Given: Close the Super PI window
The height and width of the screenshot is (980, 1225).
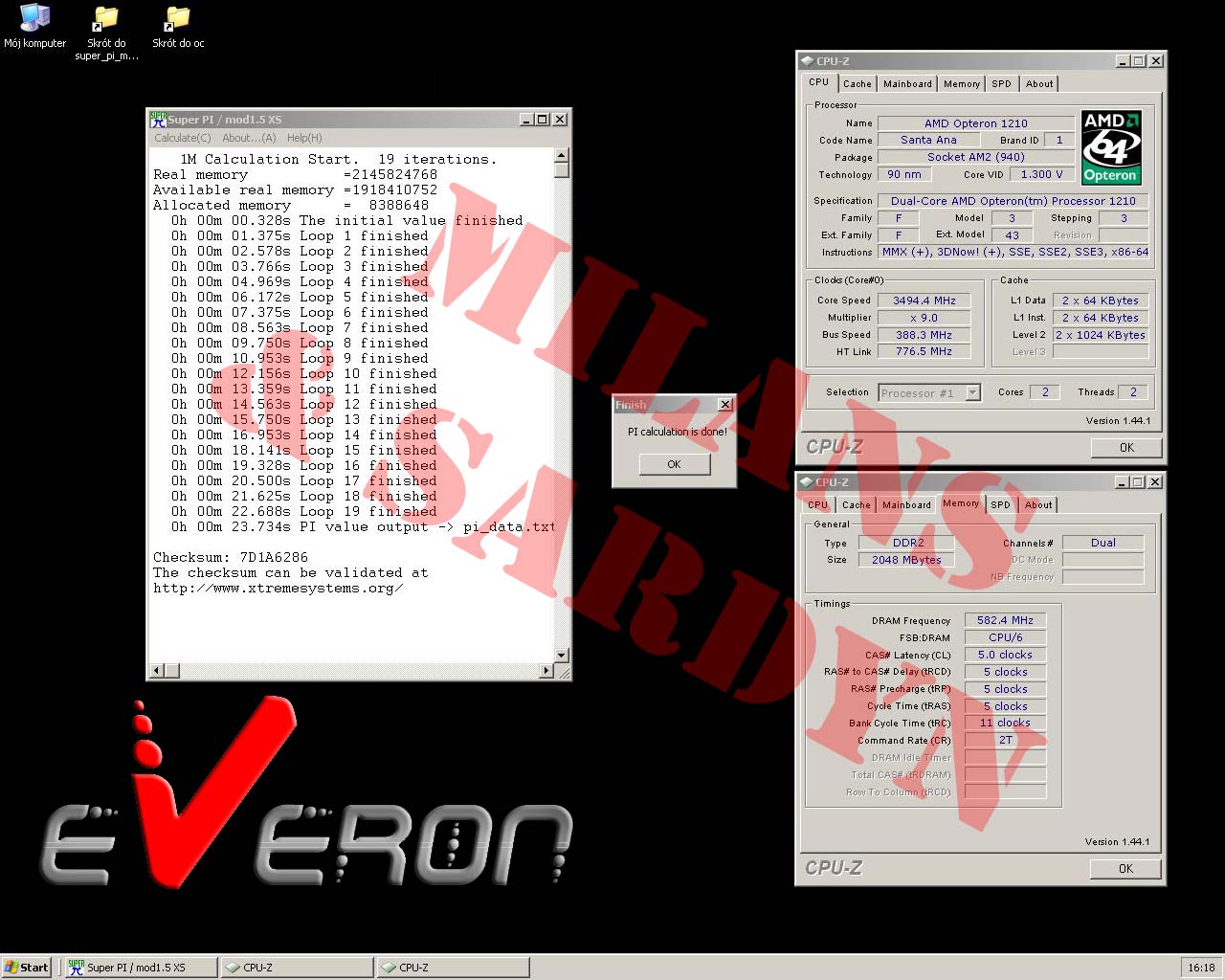Looking at the screenshot, I should (560, 120).
